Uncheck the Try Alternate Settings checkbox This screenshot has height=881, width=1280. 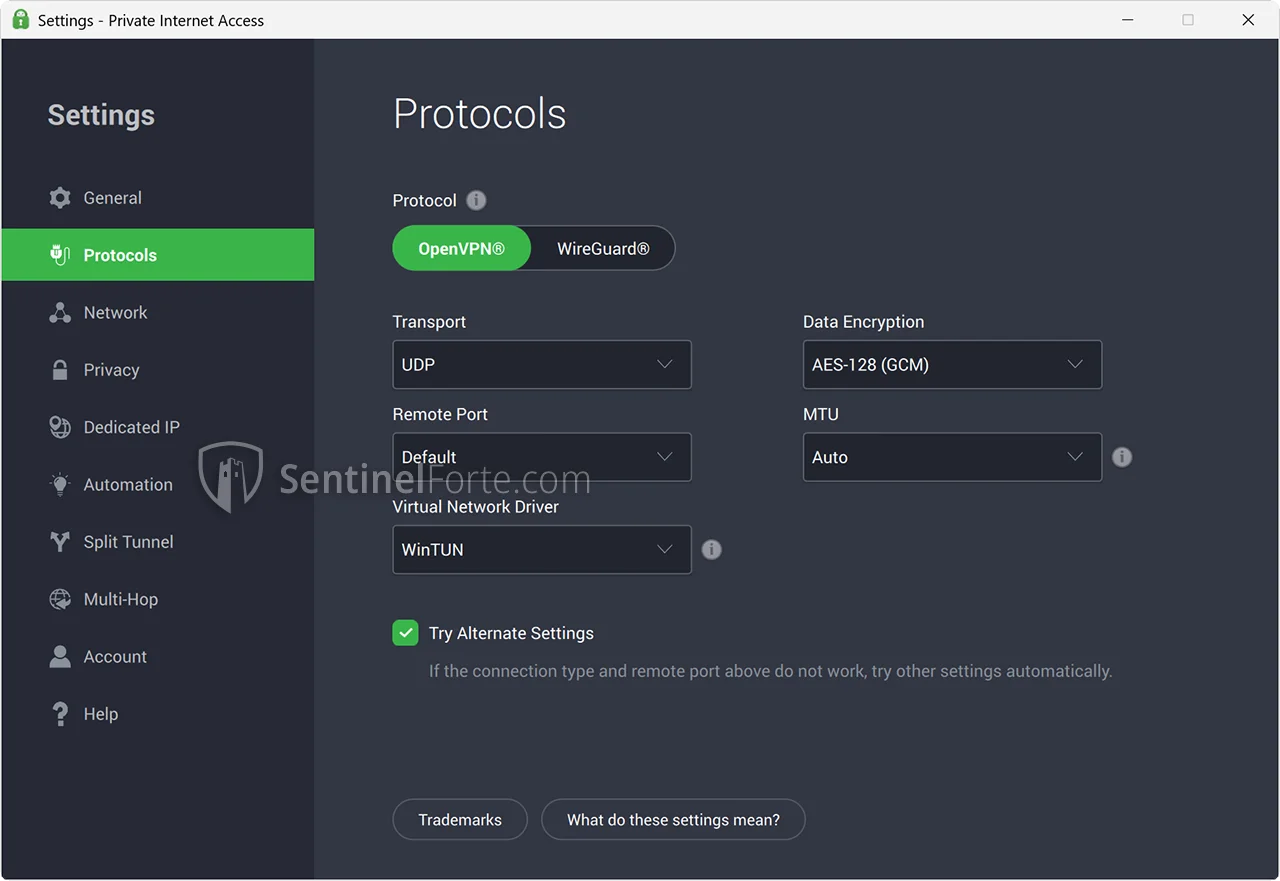point(405,633)
